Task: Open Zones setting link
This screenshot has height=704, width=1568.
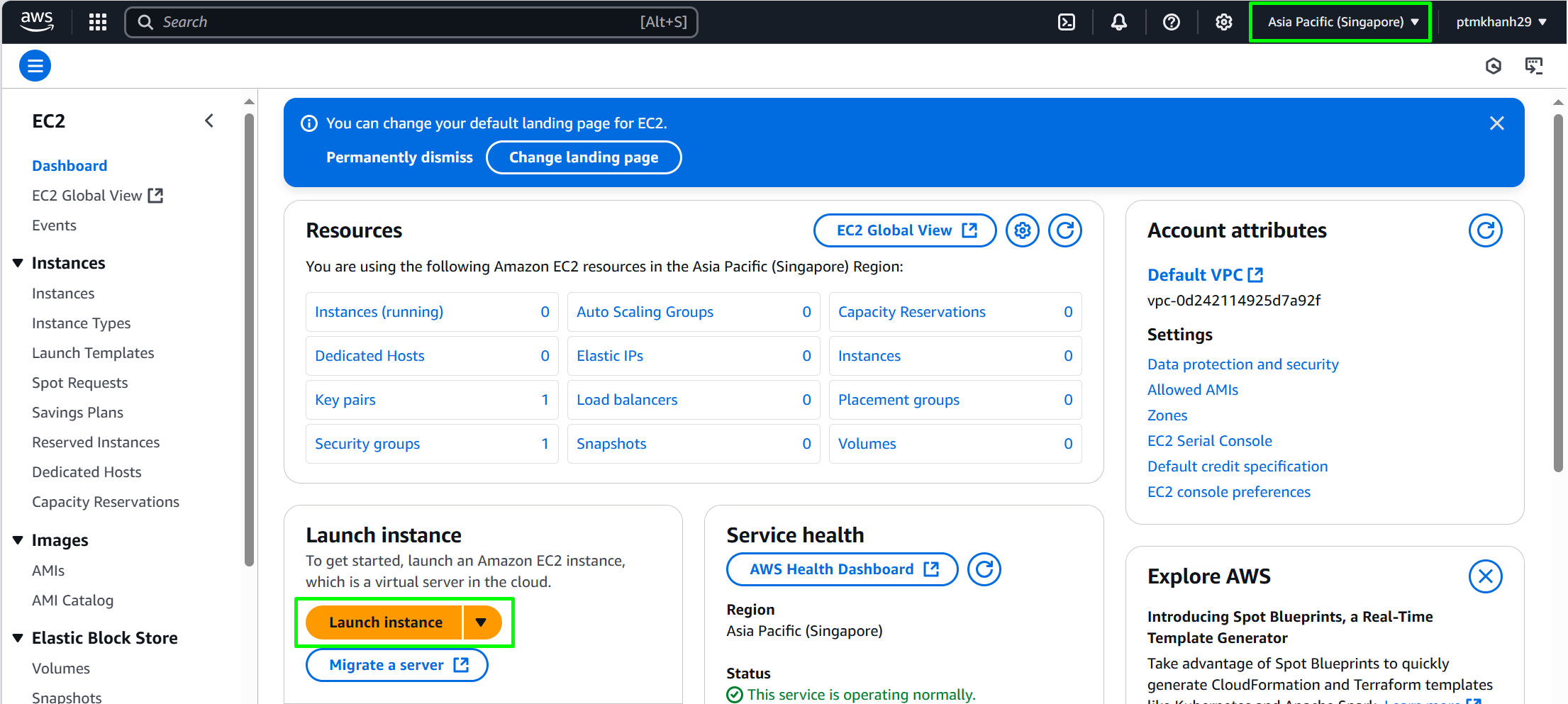Action: pos(1167,415)
